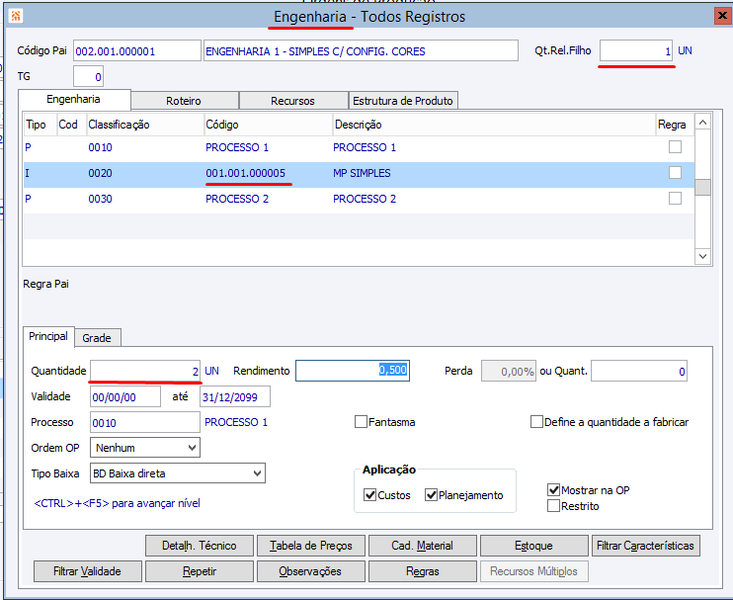This screenshot has width=733, height=600.
Task: Toggle the Planejamento checkbox
Action: [431, 495]
